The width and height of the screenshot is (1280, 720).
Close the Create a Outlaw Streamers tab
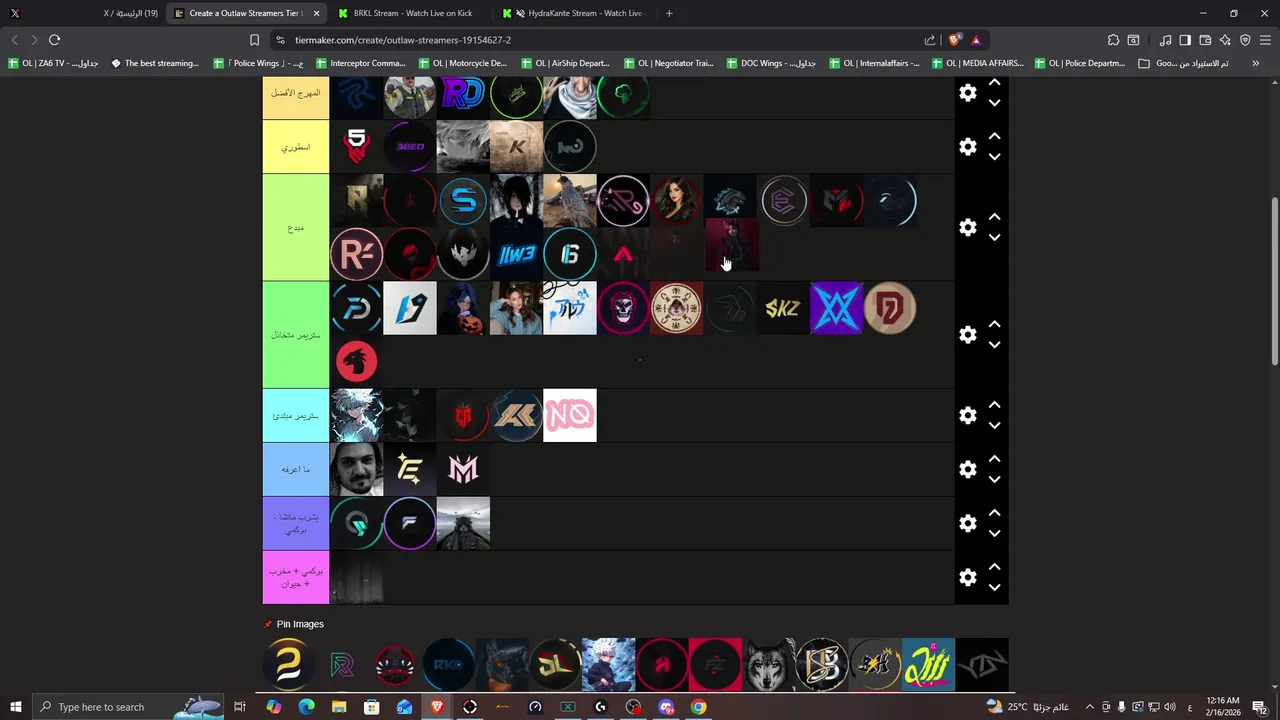pos(317,13)
